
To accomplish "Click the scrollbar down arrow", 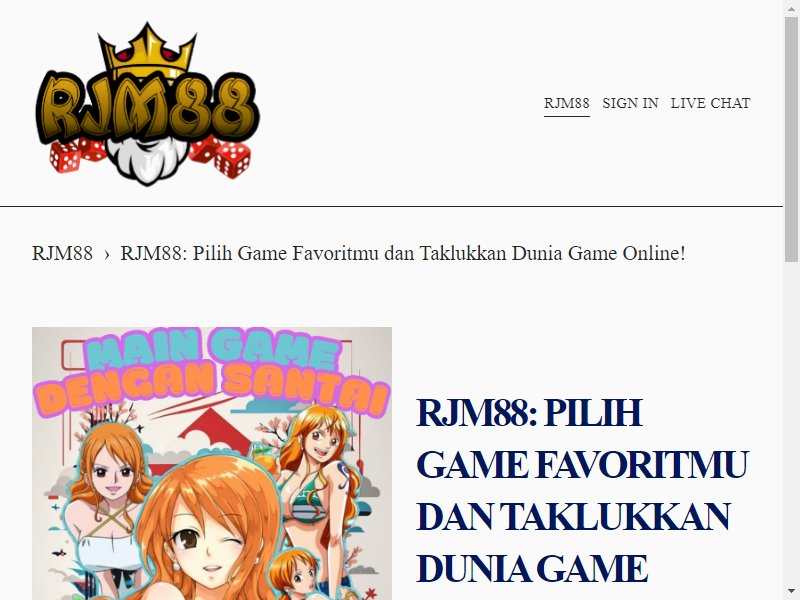I will [791, 593].
